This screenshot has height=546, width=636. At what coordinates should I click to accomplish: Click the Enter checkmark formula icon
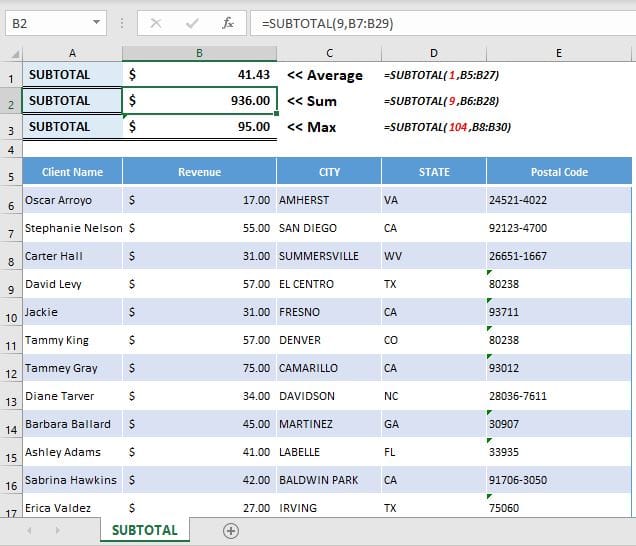[x=192, y=23]
